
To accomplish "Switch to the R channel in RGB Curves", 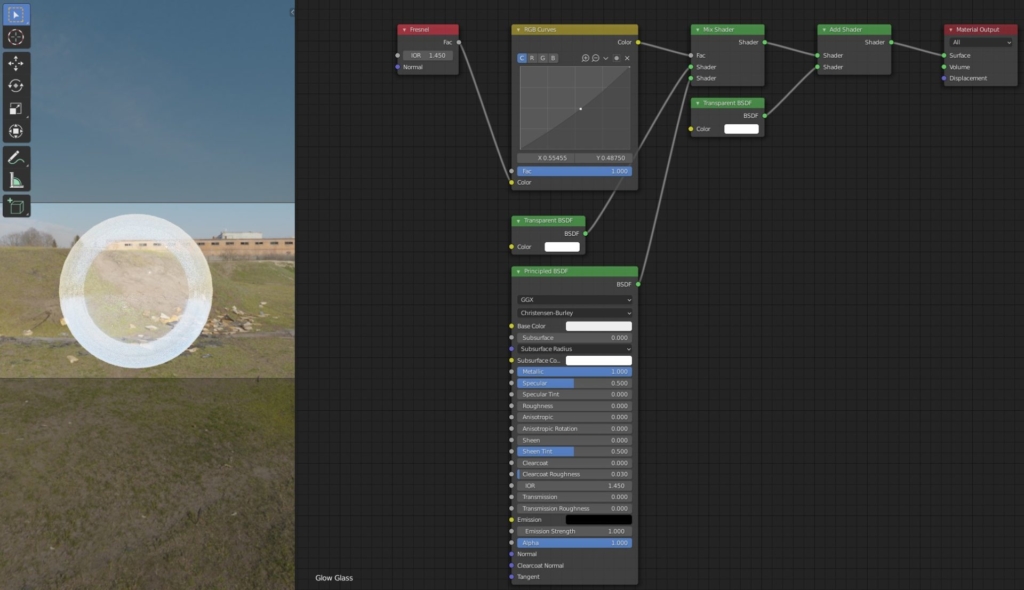I will (x=532, y=58).
